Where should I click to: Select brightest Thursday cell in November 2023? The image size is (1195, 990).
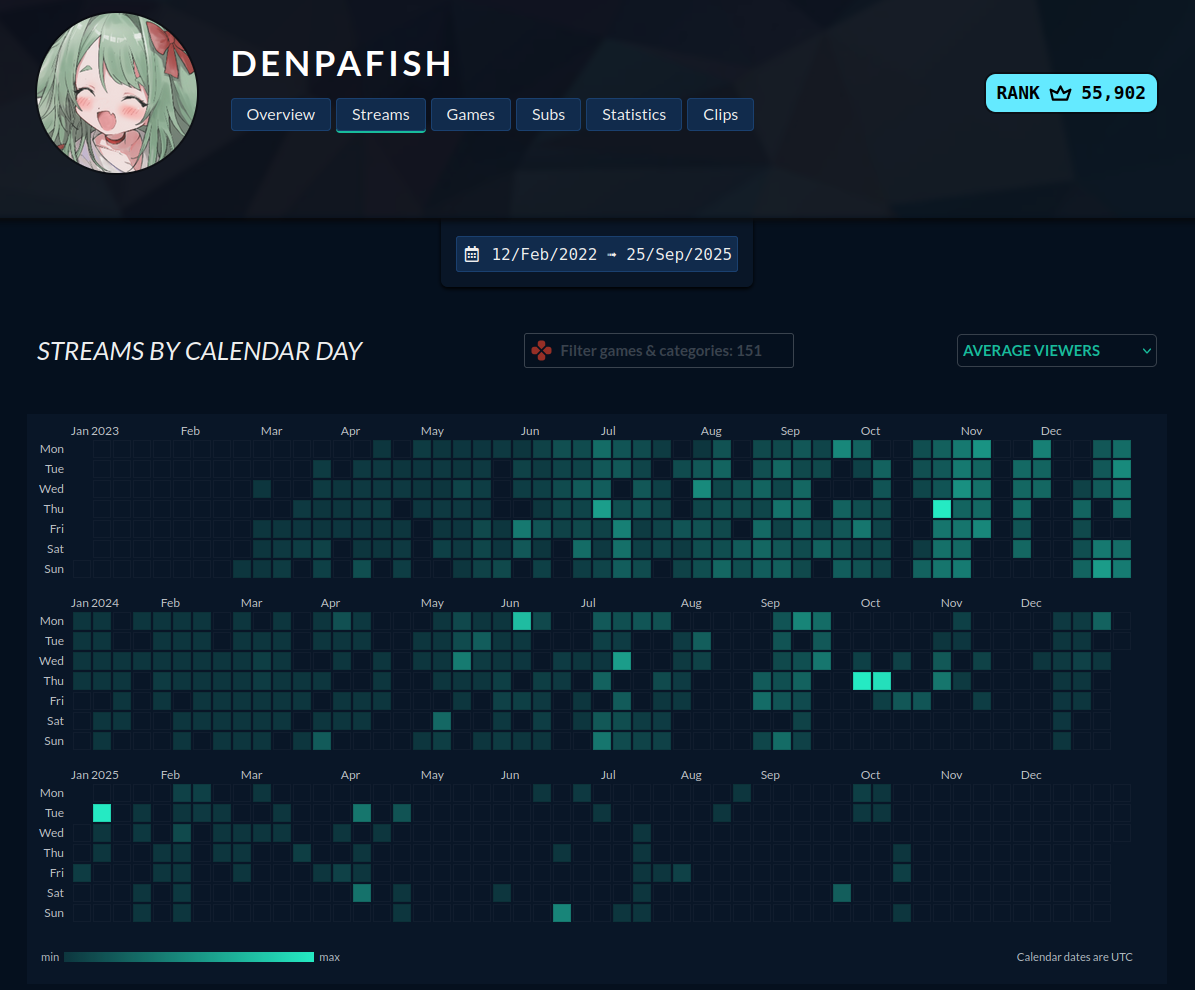pos(942,508)
